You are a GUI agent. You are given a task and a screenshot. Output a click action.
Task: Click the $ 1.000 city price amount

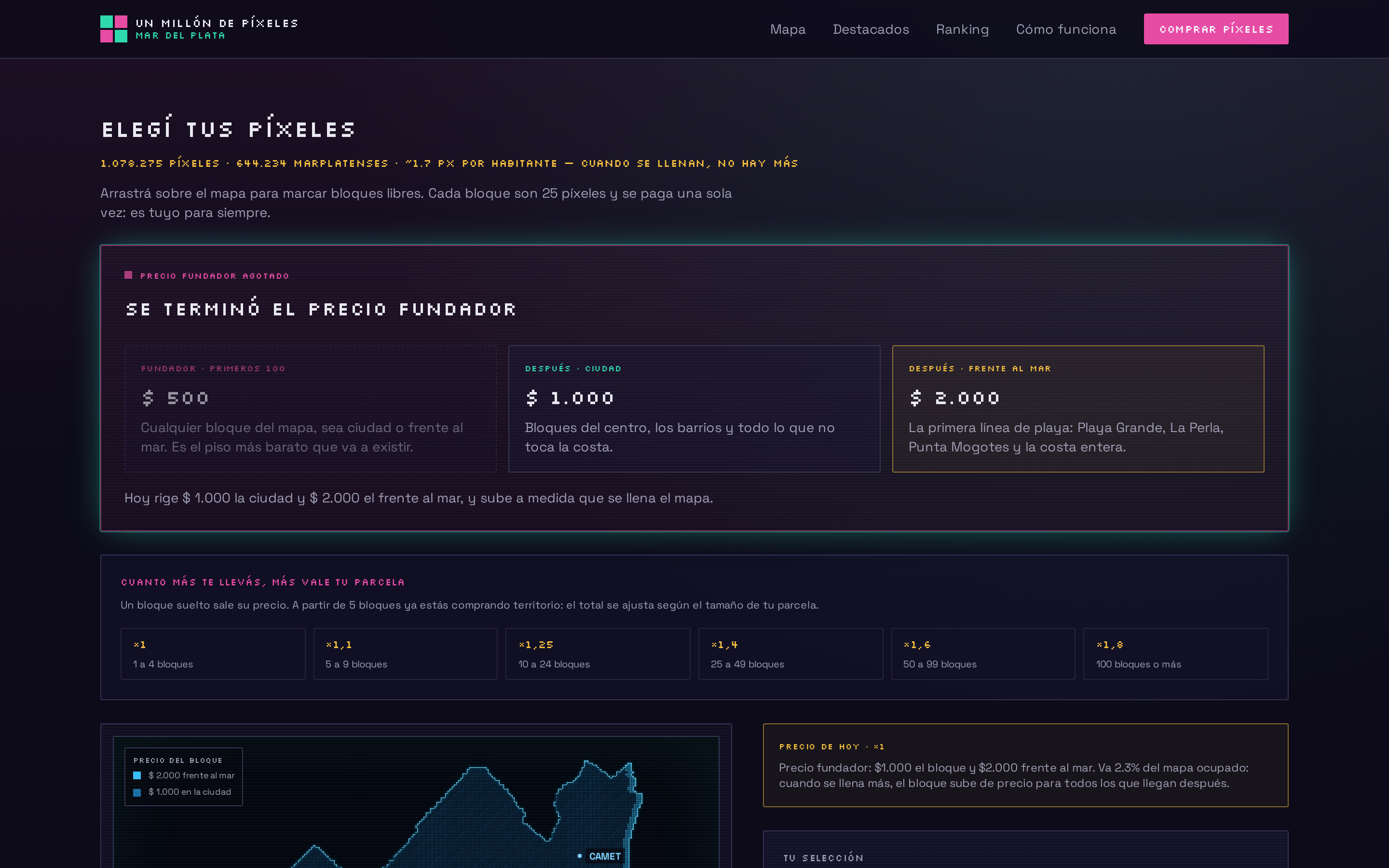point(570,398)
